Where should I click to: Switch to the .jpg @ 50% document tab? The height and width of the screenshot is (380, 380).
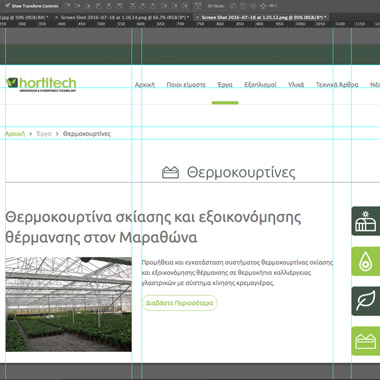pyautogui.click(x=24, y=17)
